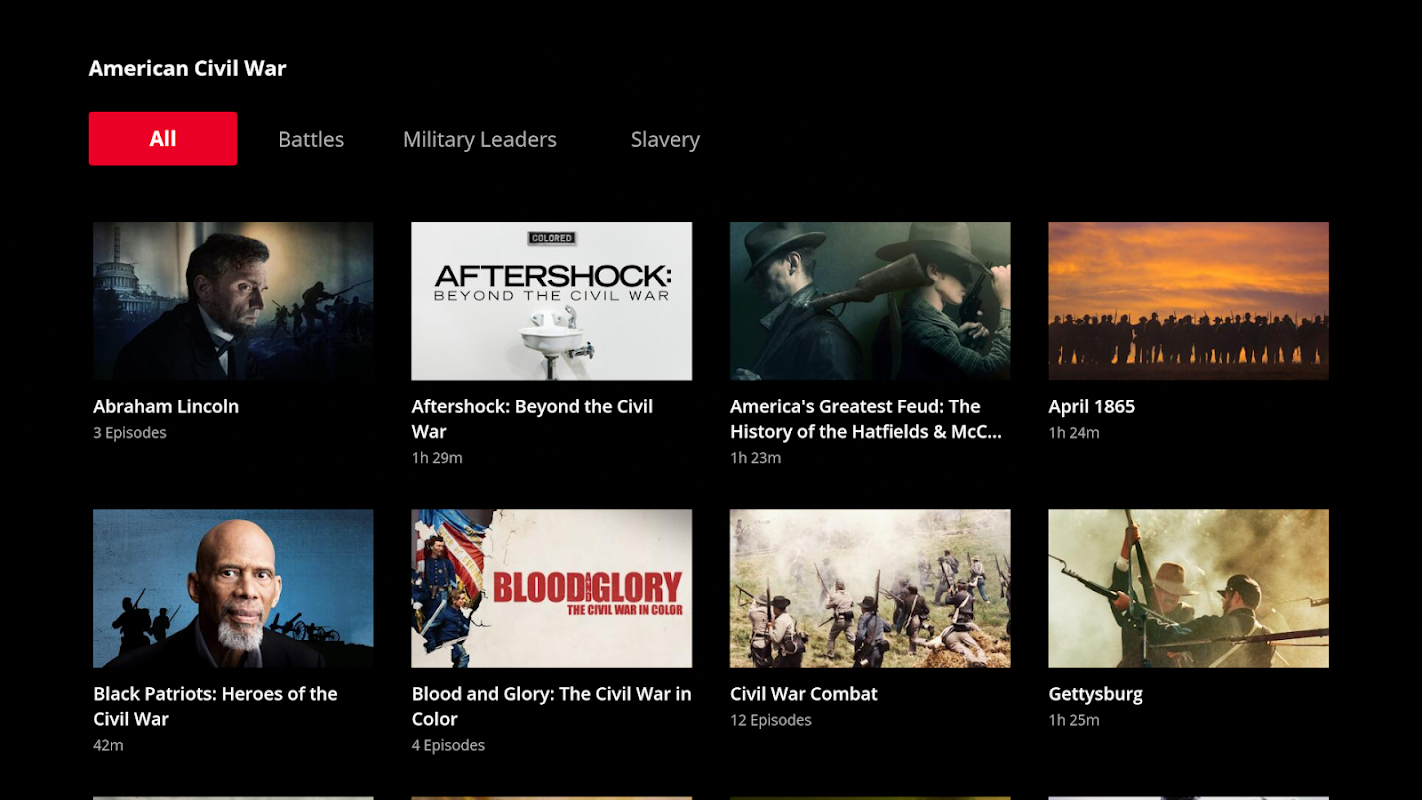The width and height of the screenshot is (1422, 800).
Task: Click the 12 Episodes label under Civil War Combat
Action: [x=771, y=720]
